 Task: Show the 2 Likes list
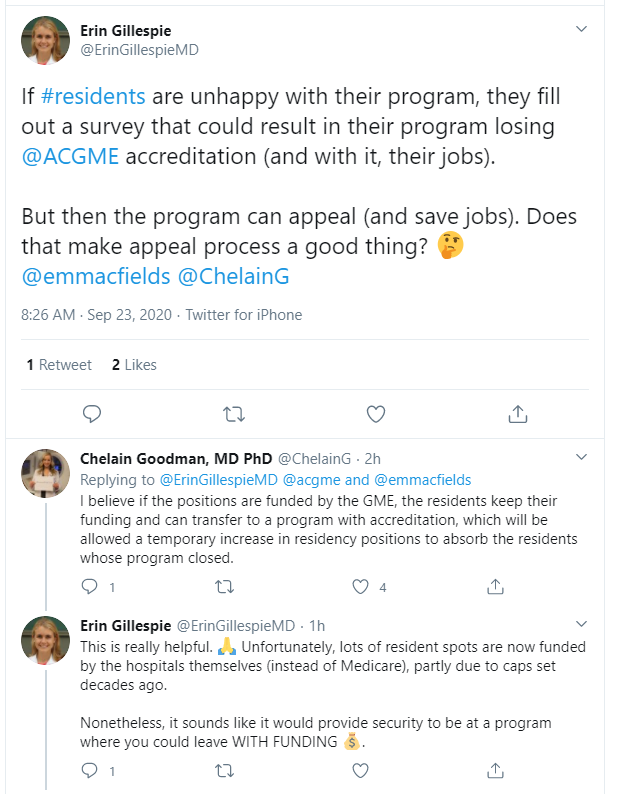pyautogui.click(x=134, y=365)
